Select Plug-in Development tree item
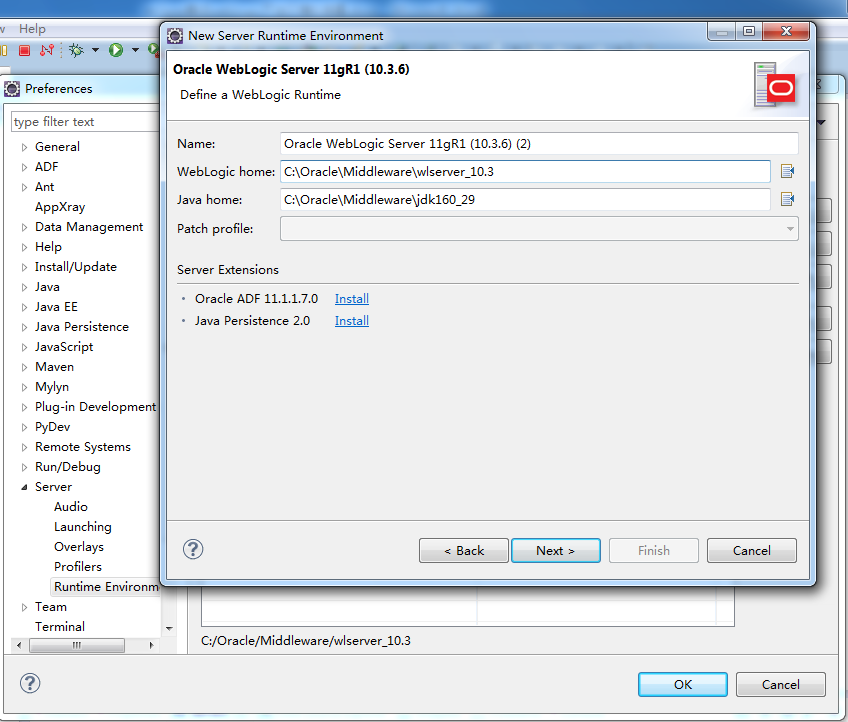This screenshot has width=848, height=722. pyautogui.click(x=95, y=407)
